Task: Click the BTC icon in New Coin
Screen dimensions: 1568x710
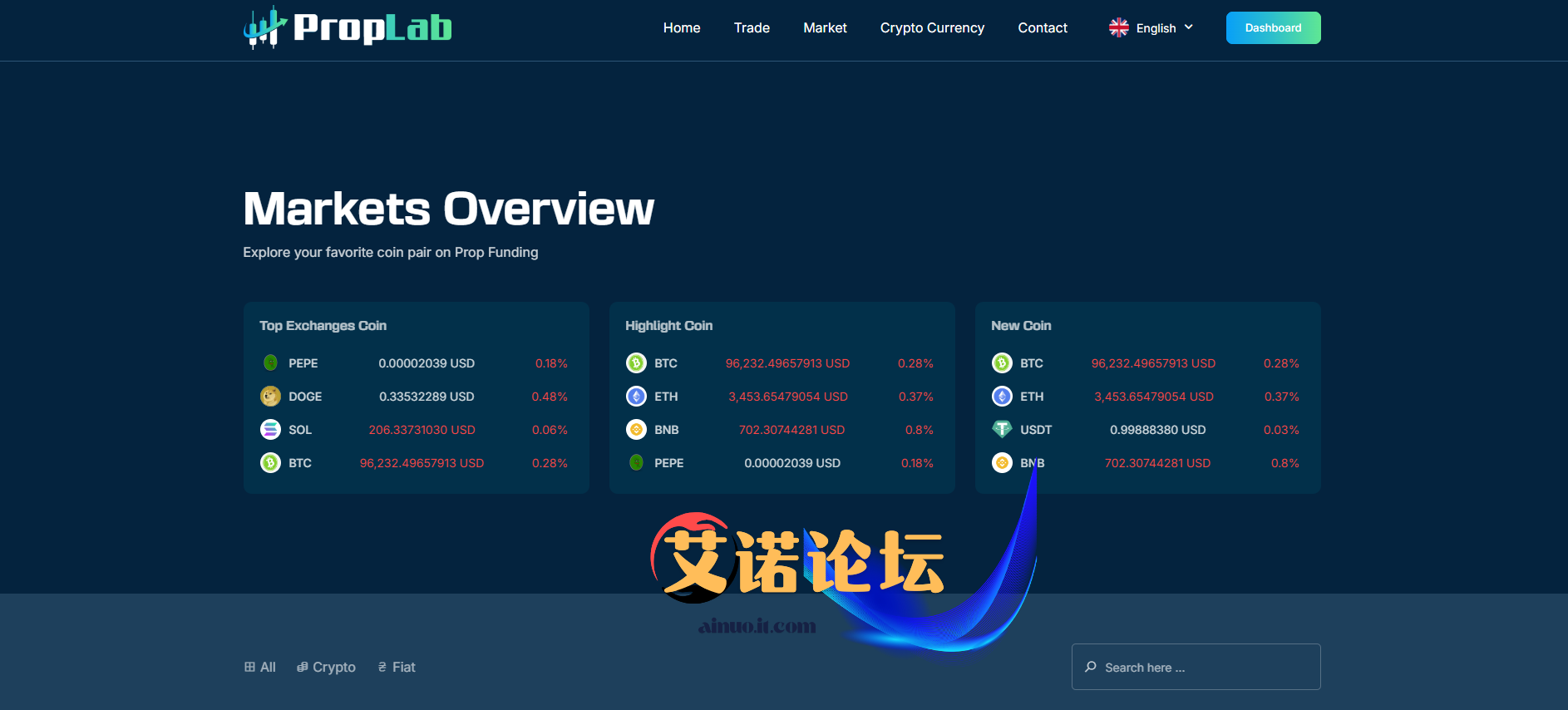Action: click(x=1002, y=363)
